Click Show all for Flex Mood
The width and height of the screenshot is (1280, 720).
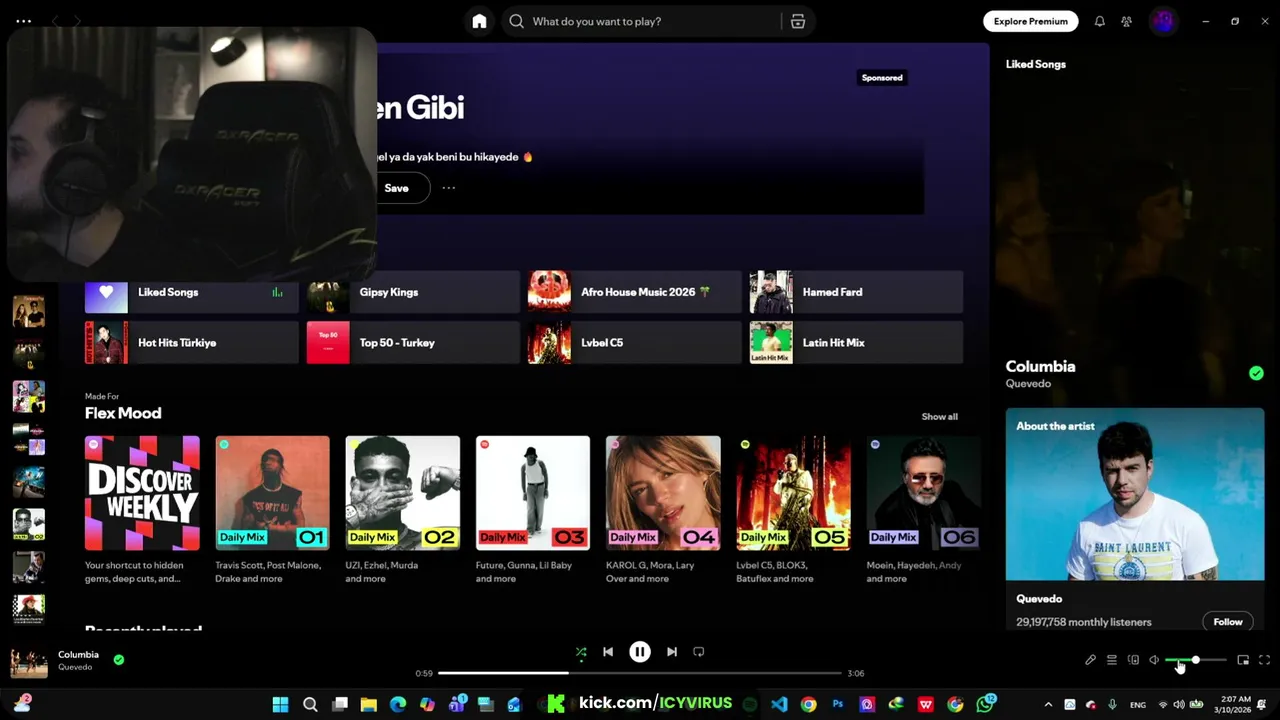[939, 417]
